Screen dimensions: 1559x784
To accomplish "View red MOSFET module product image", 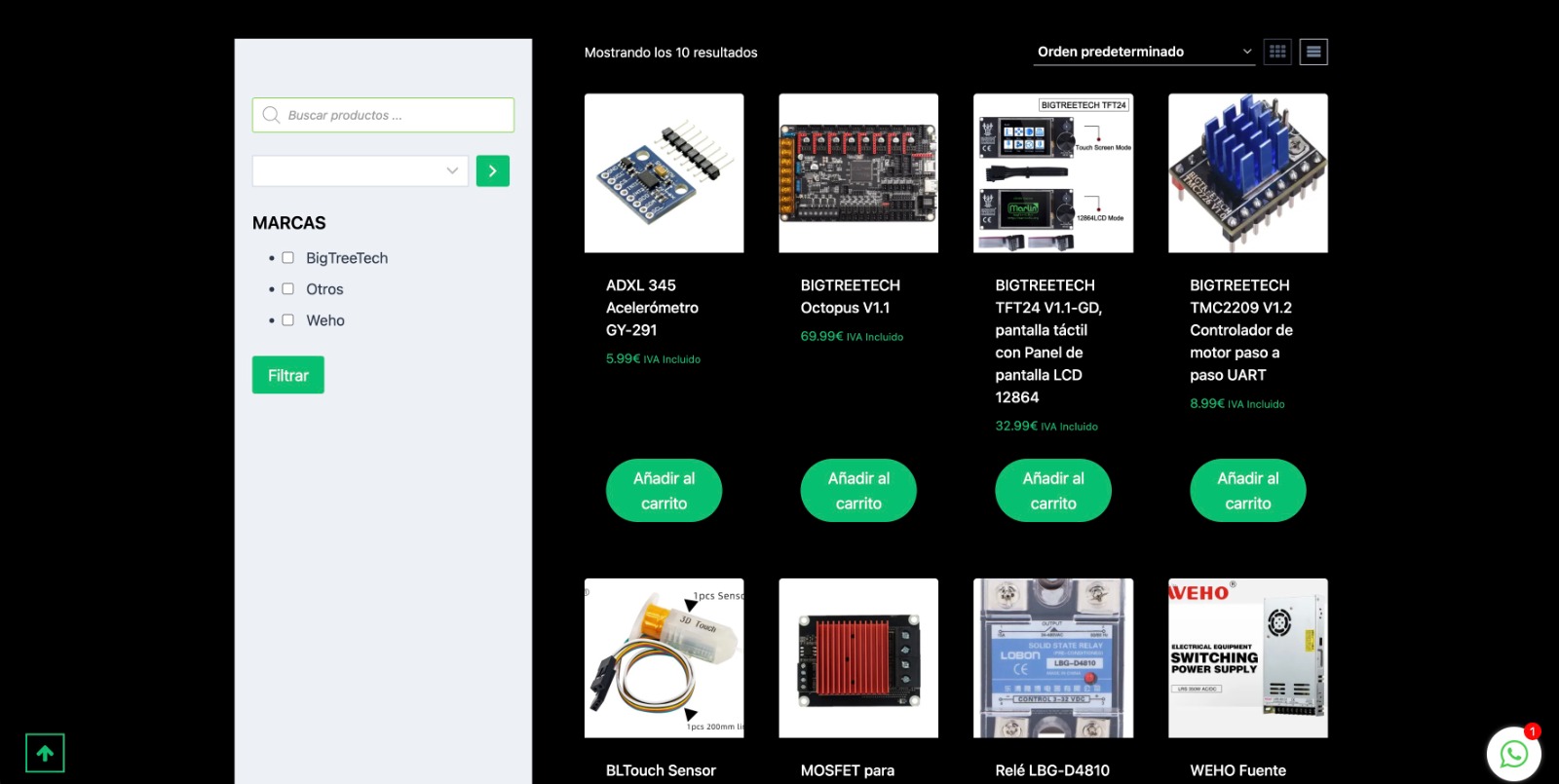I will 858,658.
